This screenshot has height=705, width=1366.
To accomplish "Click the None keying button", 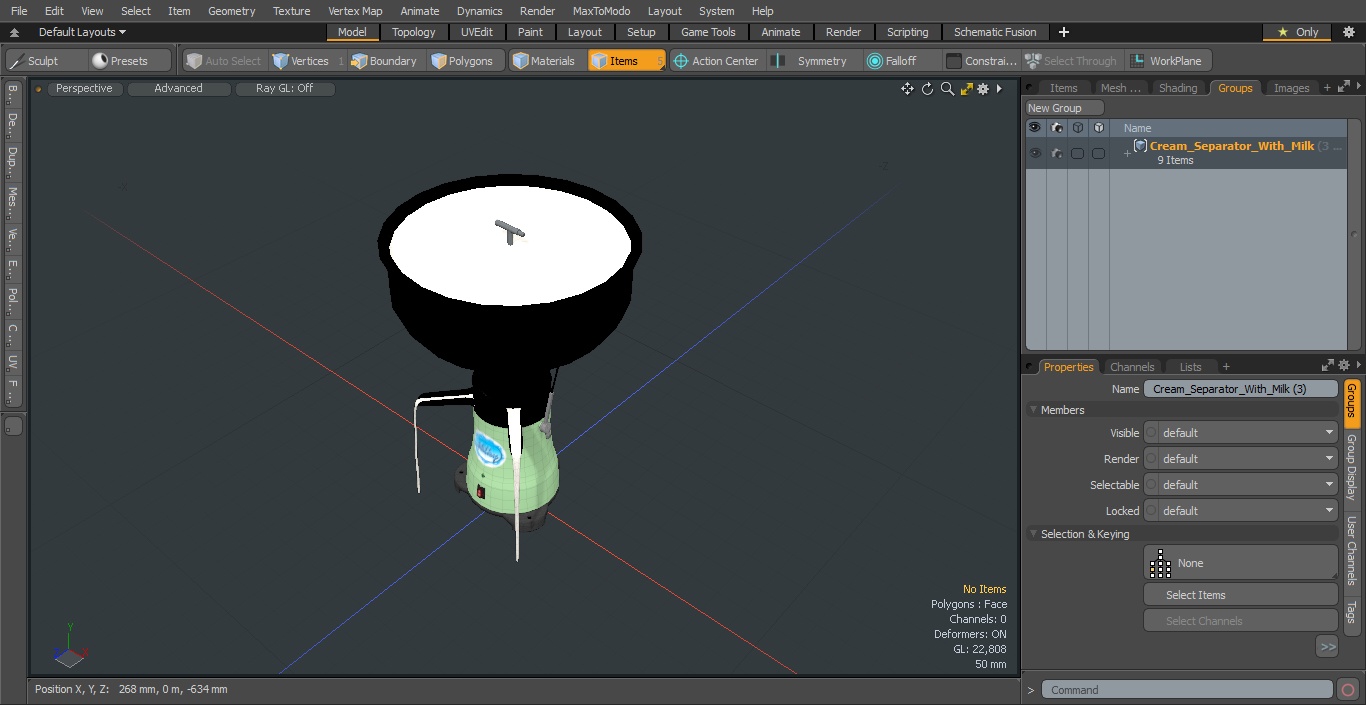I will point(1241,563).
